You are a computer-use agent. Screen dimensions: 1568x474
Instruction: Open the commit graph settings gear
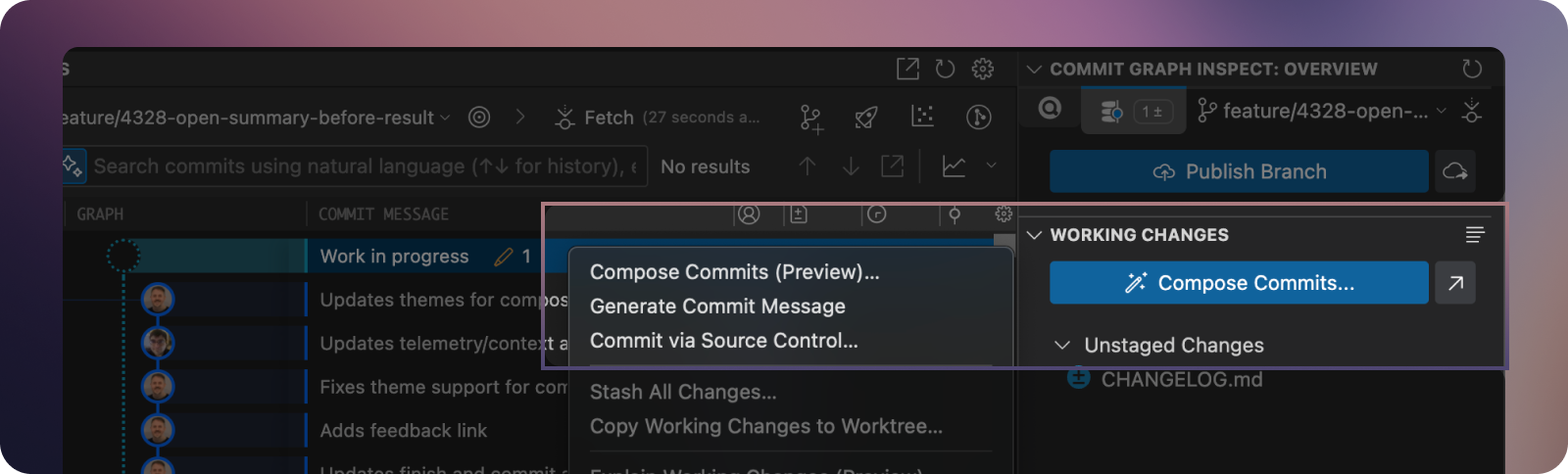[x=982, y=69]
